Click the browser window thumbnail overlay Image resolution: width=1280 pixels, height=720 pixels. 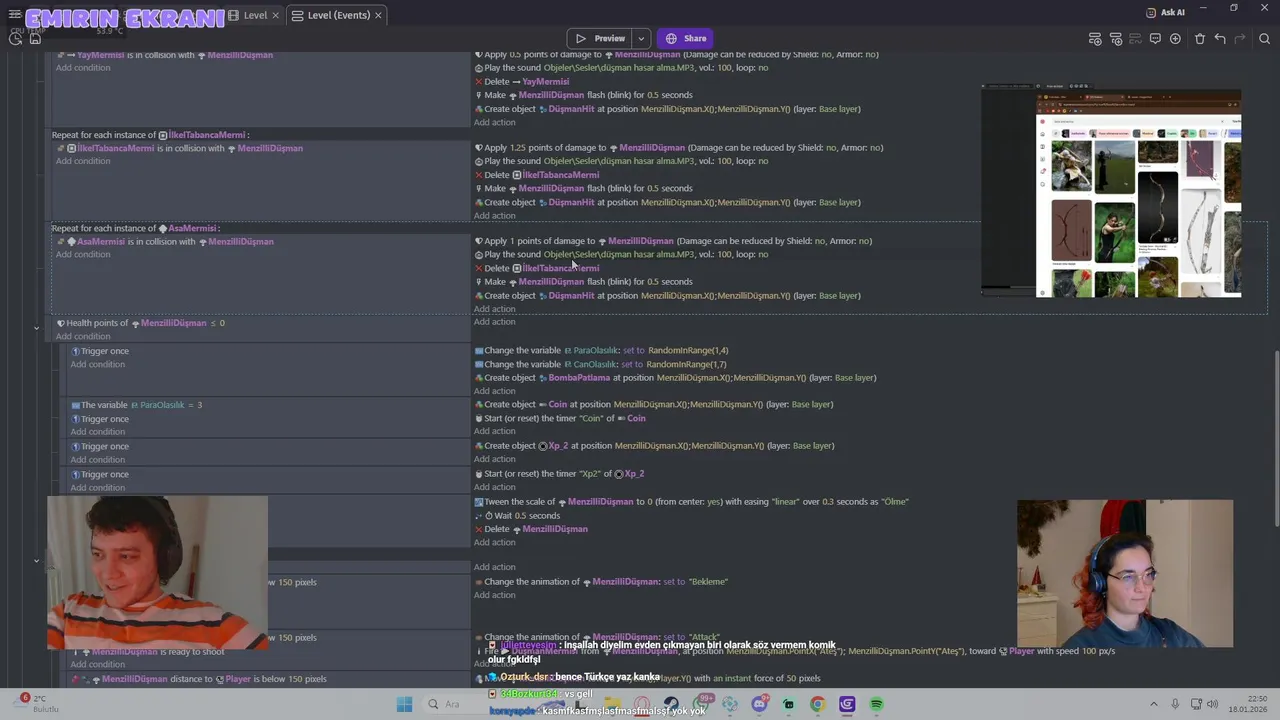pyautogui.click(x=1111, y=192)
